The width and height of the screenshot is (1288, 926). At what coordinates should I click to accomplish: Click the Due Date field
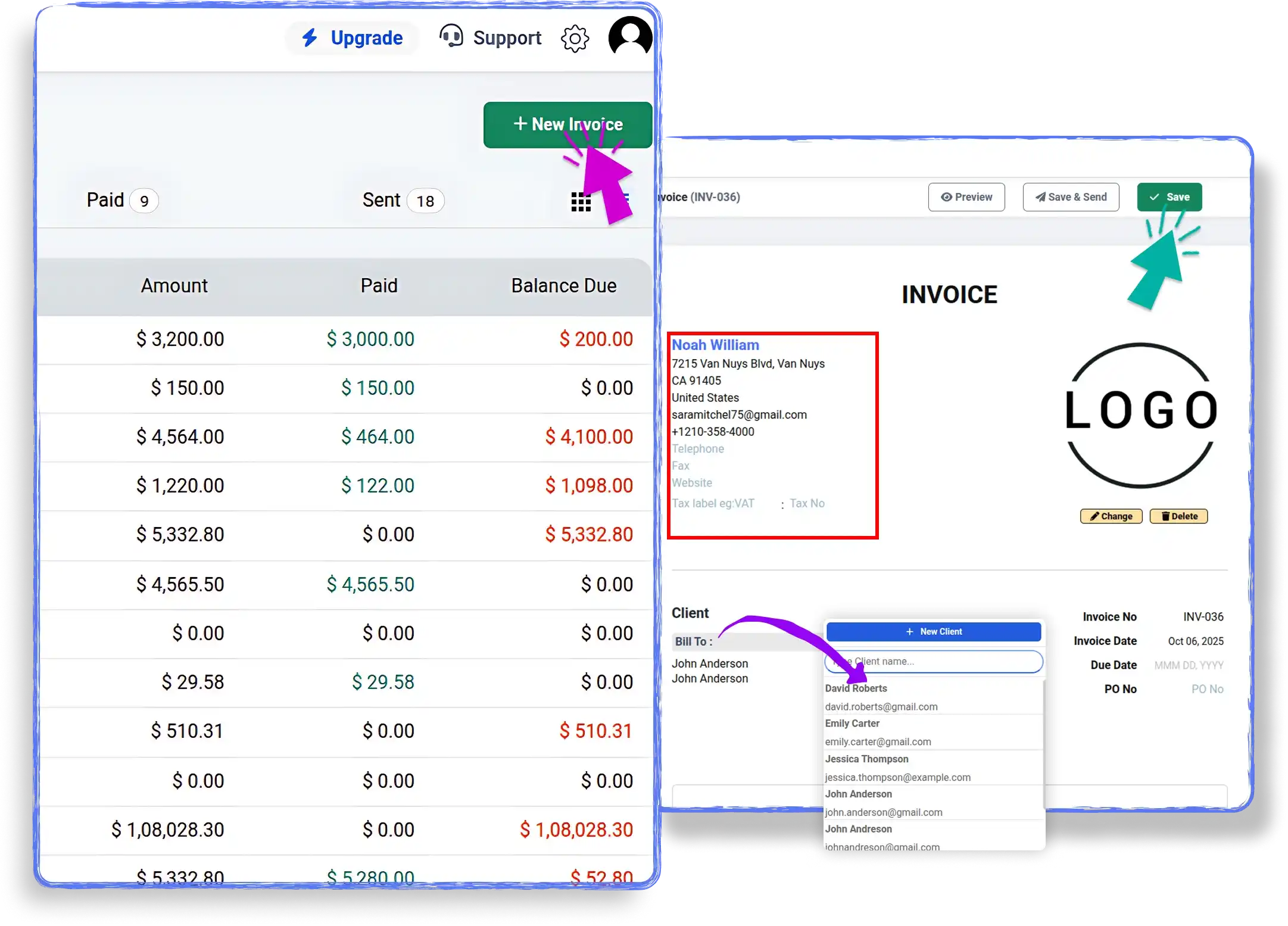pyautogui.click(x=1188, y=665)
